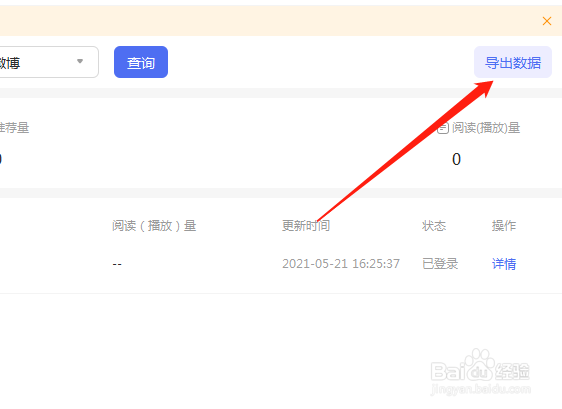Screen dimensions: 562x409
Task: Click the 查询 query button
Action: click(x=141, y=62)
